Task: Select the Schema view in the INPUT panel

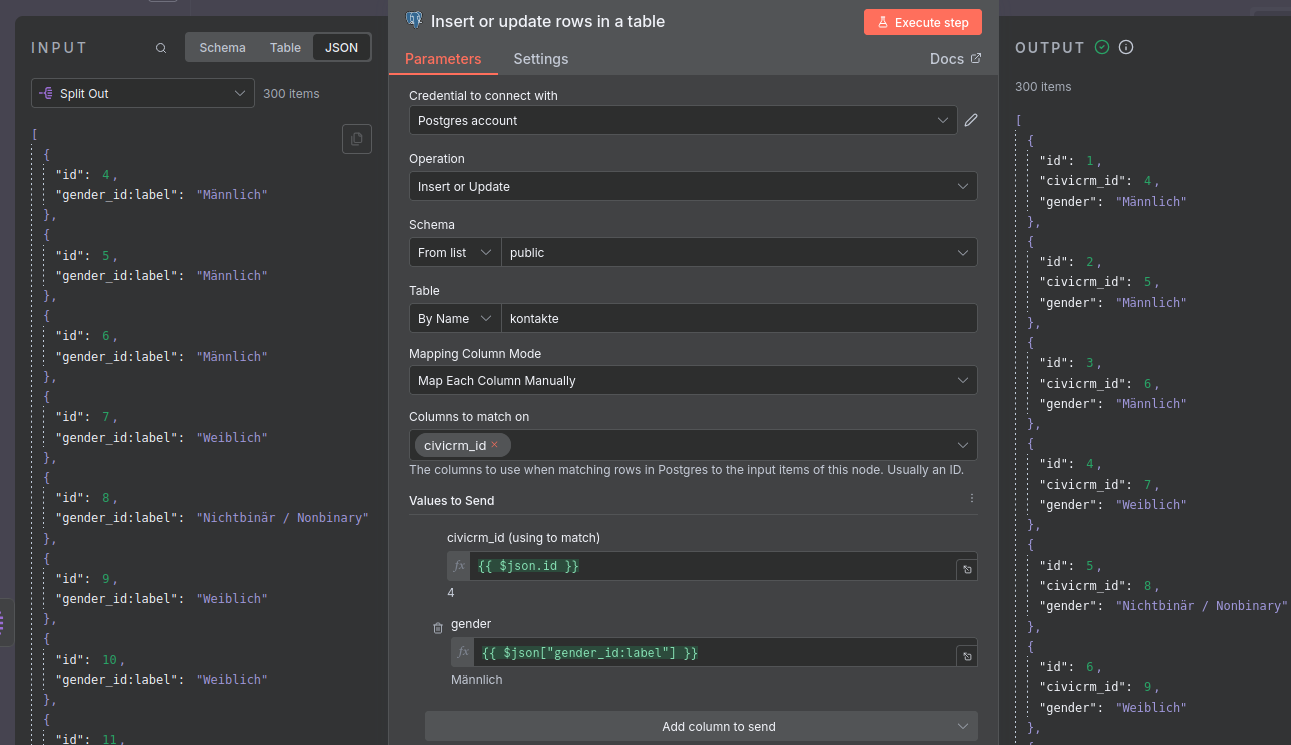Action: (x=222, y=47)
